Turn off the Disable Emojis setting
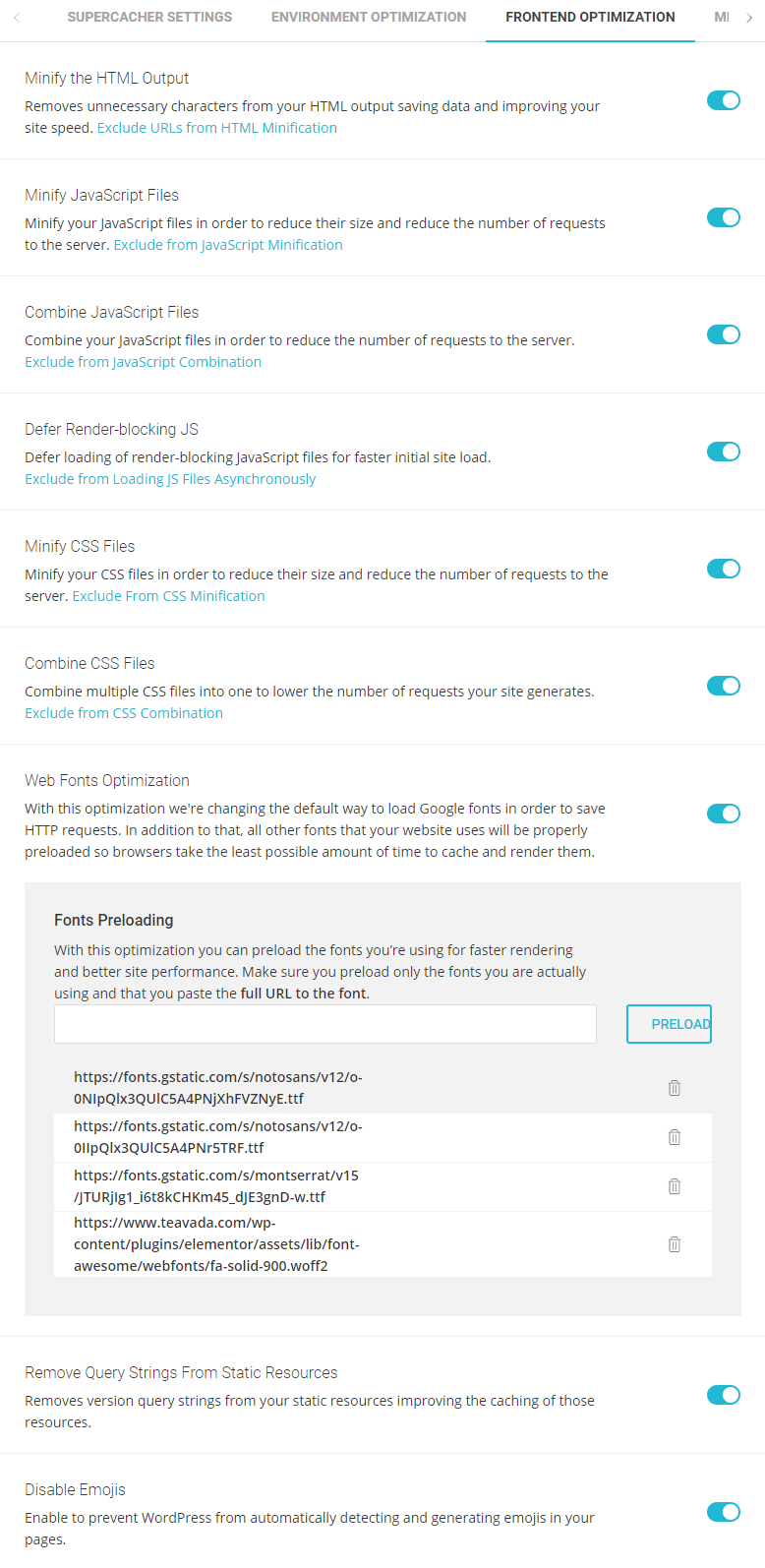This screenshot has width=765, height=1568. point(723,1512)
